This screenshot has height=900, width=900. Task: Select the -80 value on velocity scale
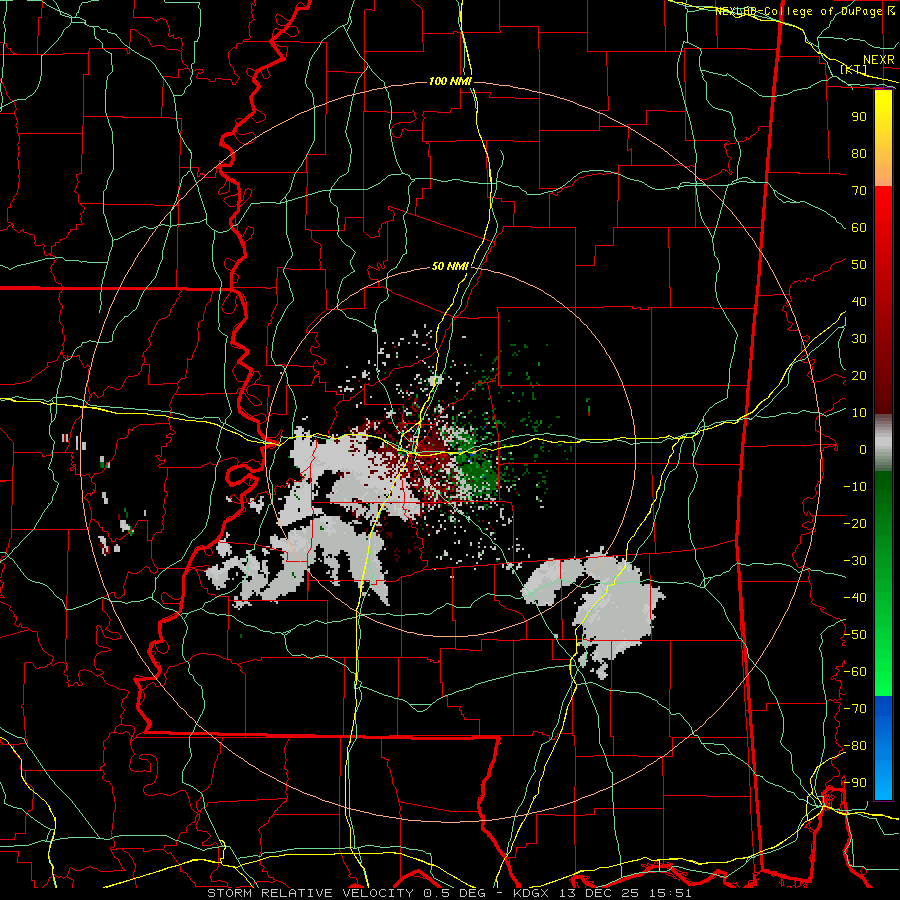[x=855, y=746]
